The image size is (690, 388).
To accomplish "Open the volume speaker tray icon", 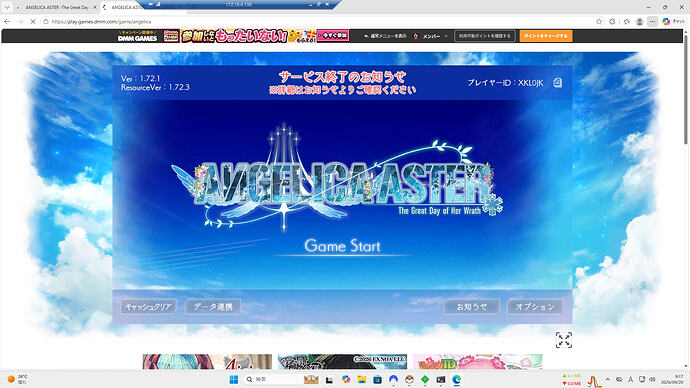I will pos(652,379).
